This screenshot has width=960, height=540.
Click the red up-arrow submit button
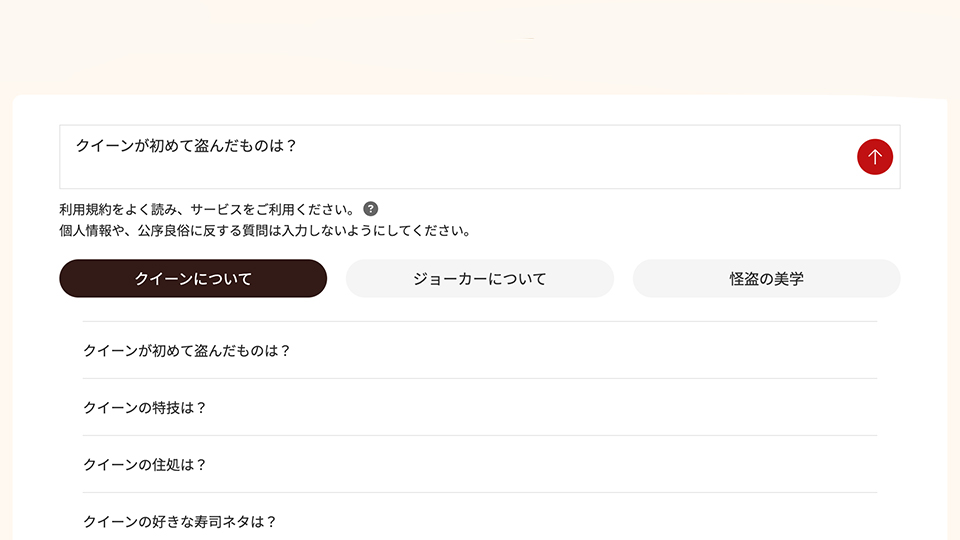(x=875, y=157)
